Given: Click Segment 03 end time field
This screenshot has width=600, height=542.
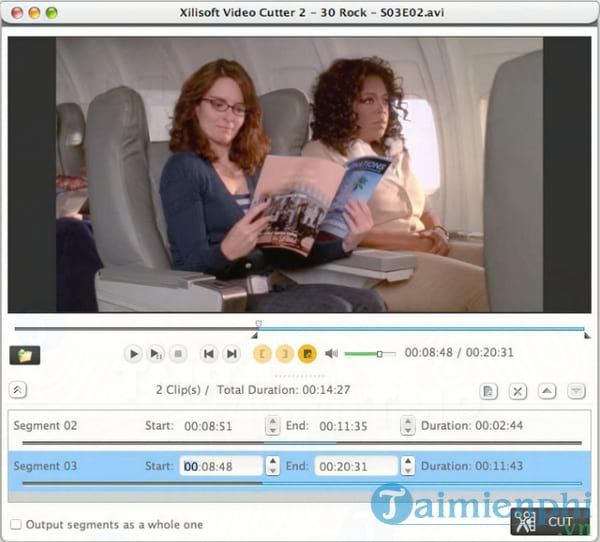Looking at the screenshot, I should coord(356,466).
